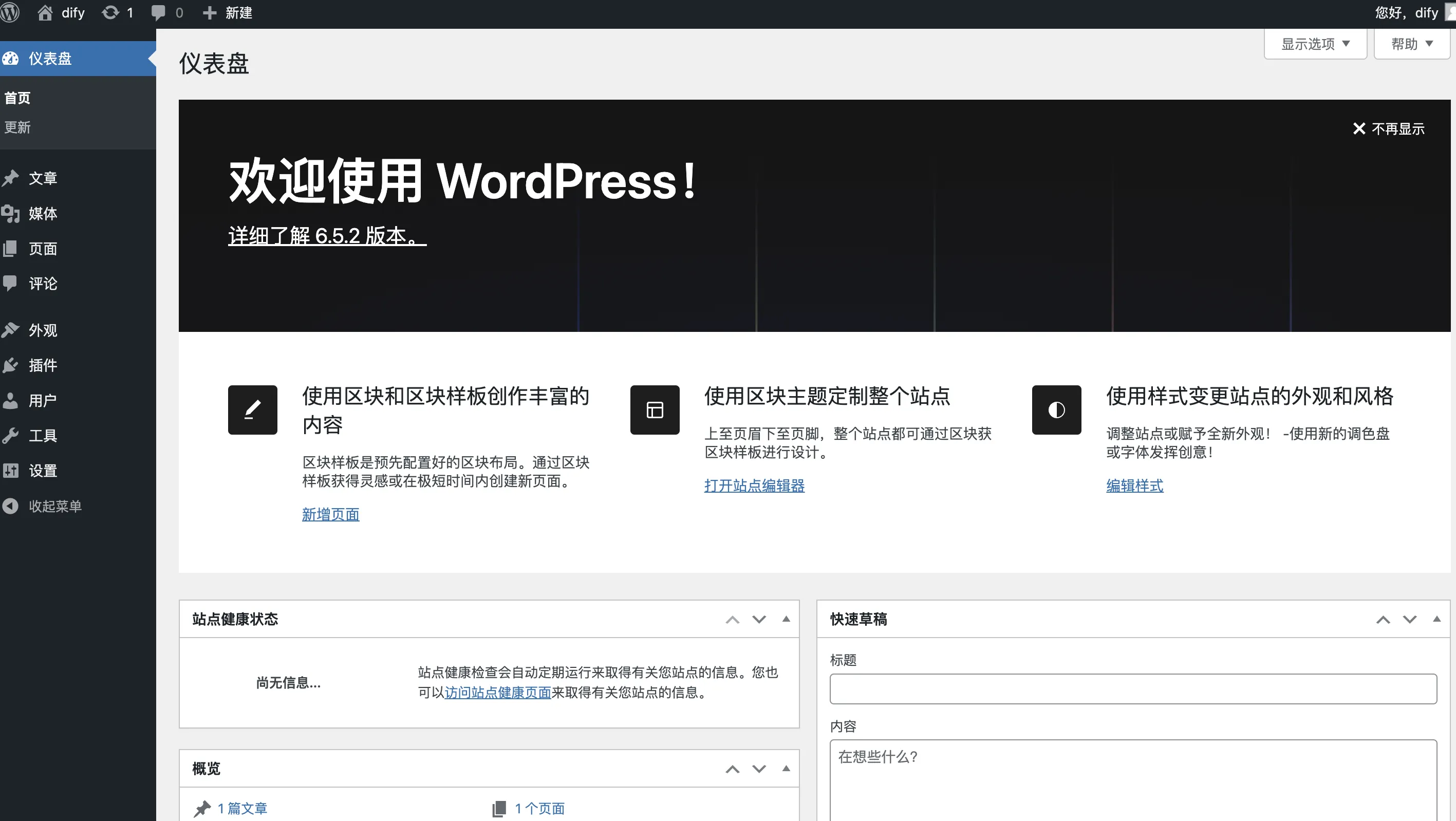Click the 用户 person icon
The image size is (1456, 821).
coord(10,401)
